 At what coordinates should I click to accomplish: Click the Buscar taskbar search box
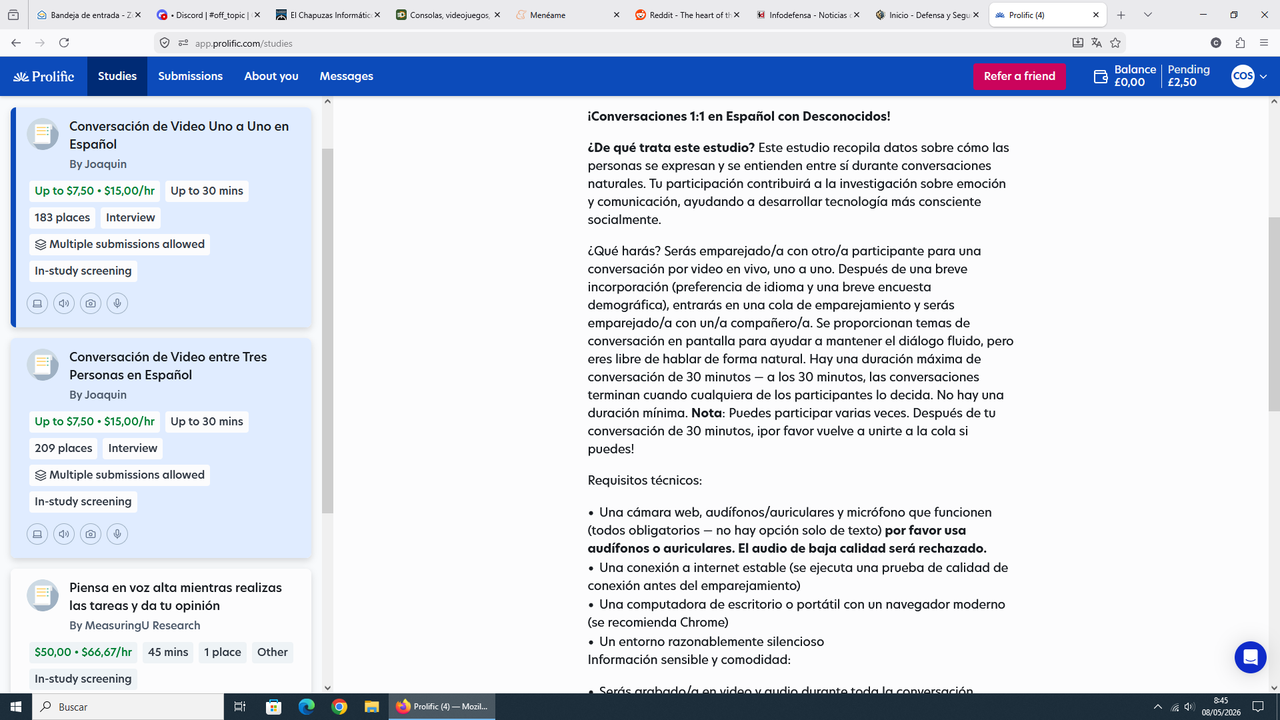pyautogui.click(x=127, y=706)
